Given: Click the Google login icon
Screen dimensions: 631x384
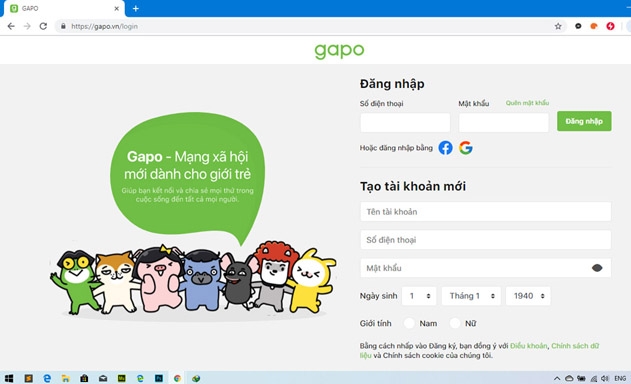Looking at the screenshot, I should coord(466,148).
